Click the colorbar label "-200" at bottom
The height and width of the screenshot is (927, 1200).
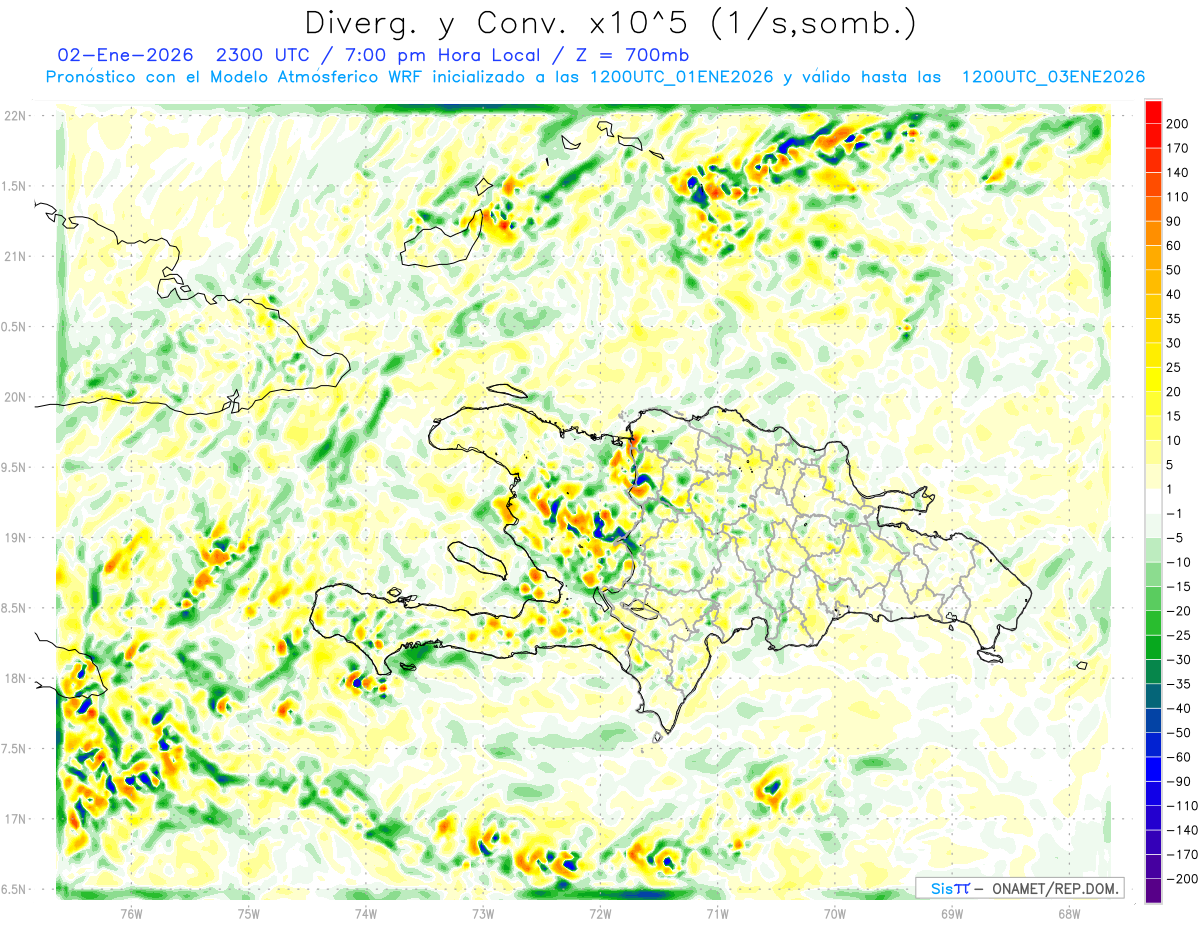1183,880
